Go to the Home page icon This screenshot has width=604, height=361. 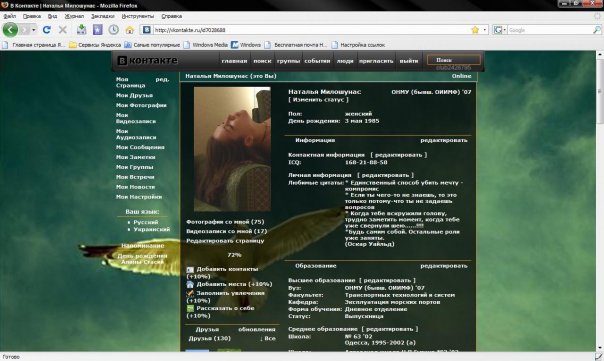coord(130,30)
